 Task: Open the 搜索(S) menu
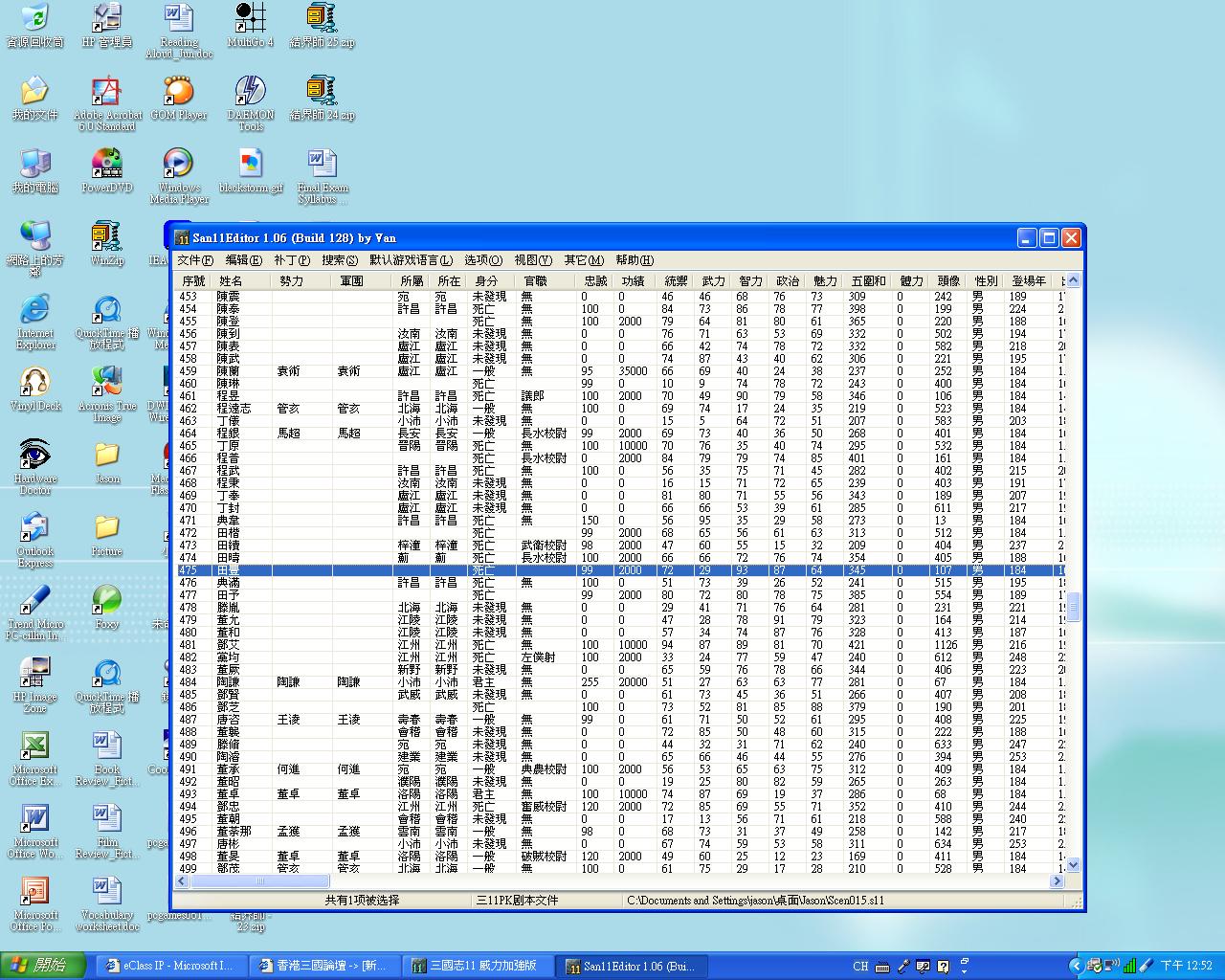click(340, 260)
